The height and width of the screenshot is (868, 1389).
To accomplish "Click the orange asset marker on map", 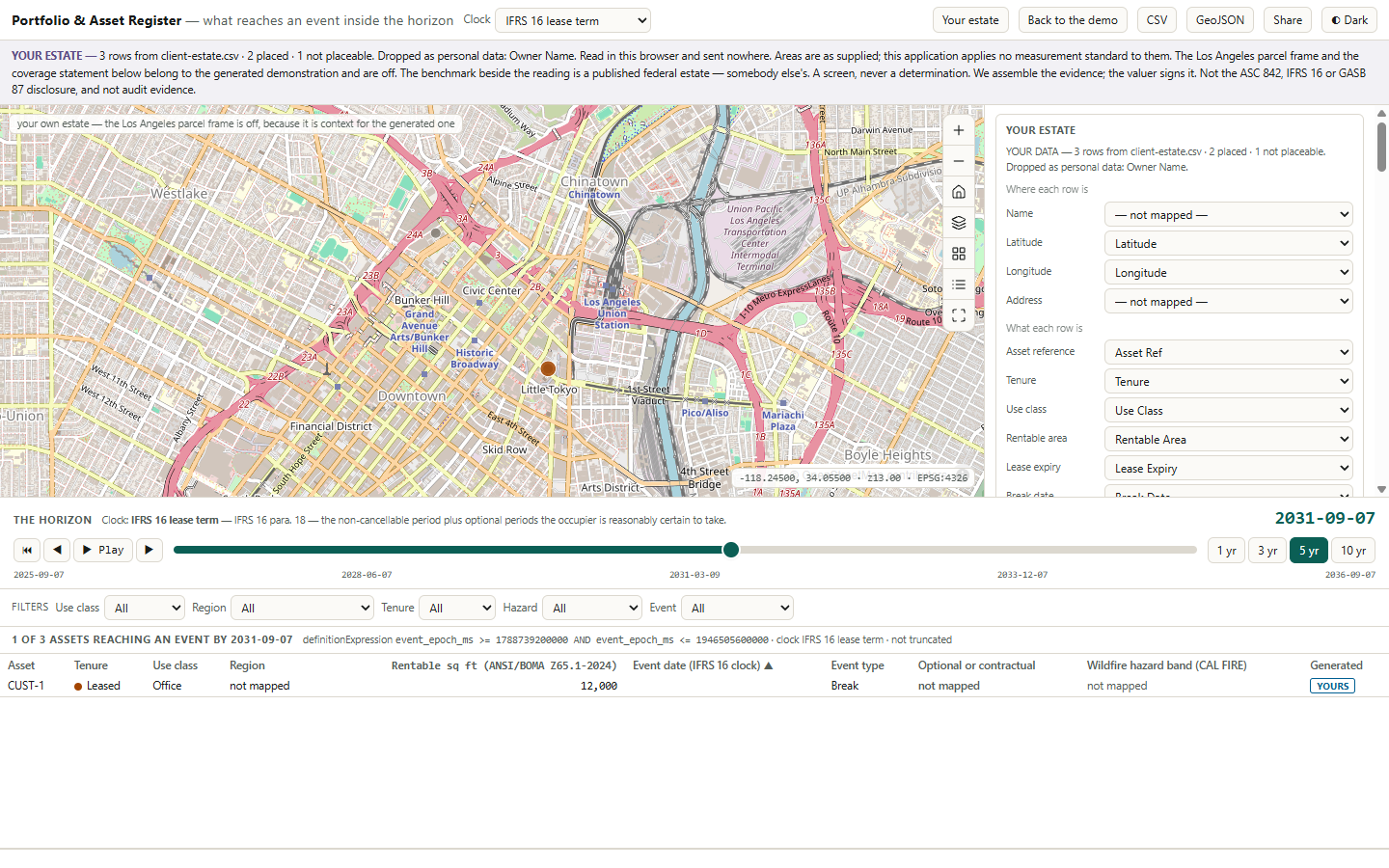I will click(548, 368).
